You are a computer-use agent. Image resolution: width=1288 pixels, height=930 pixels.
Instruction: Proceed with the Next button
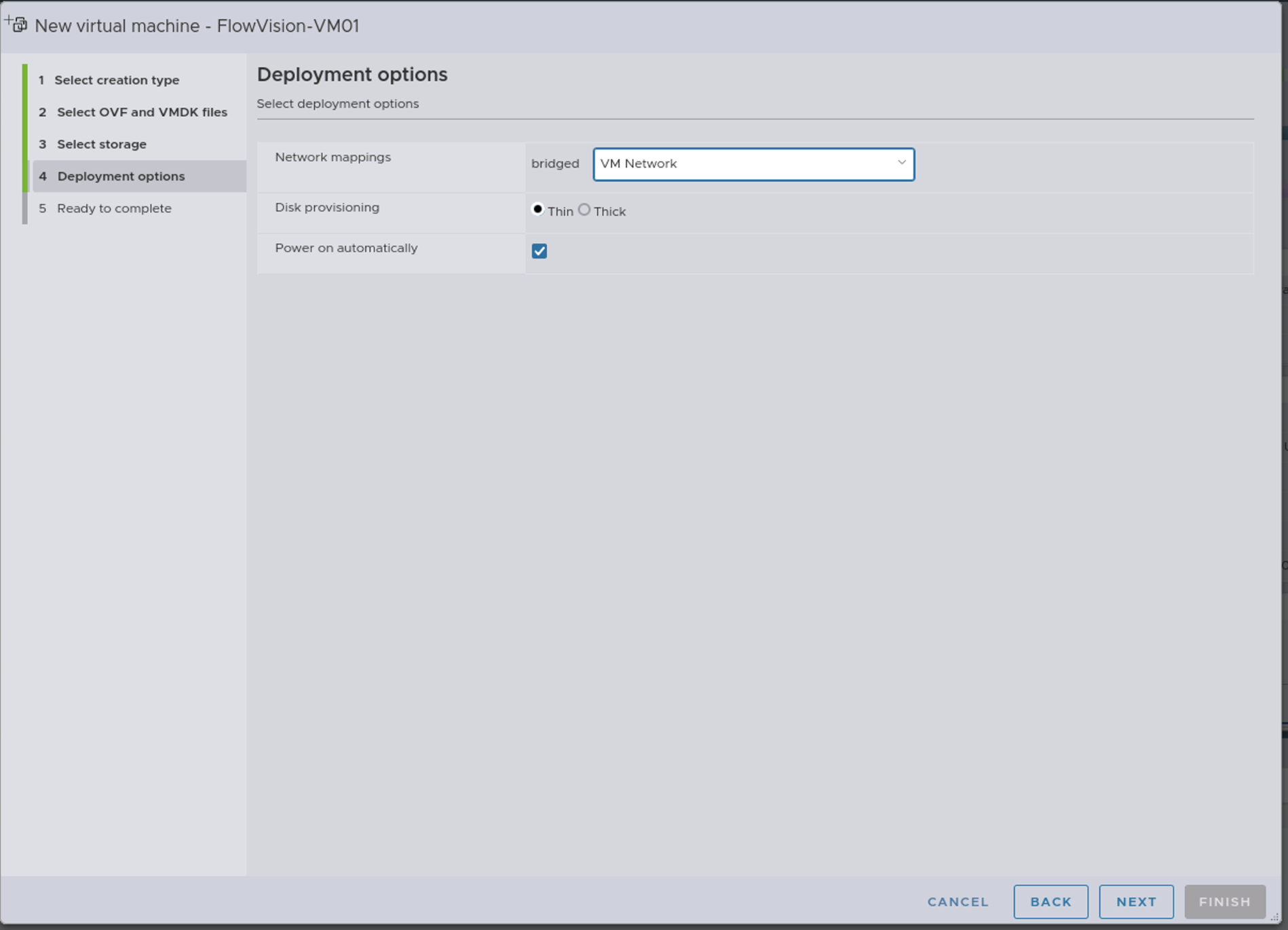[1136, 901]
